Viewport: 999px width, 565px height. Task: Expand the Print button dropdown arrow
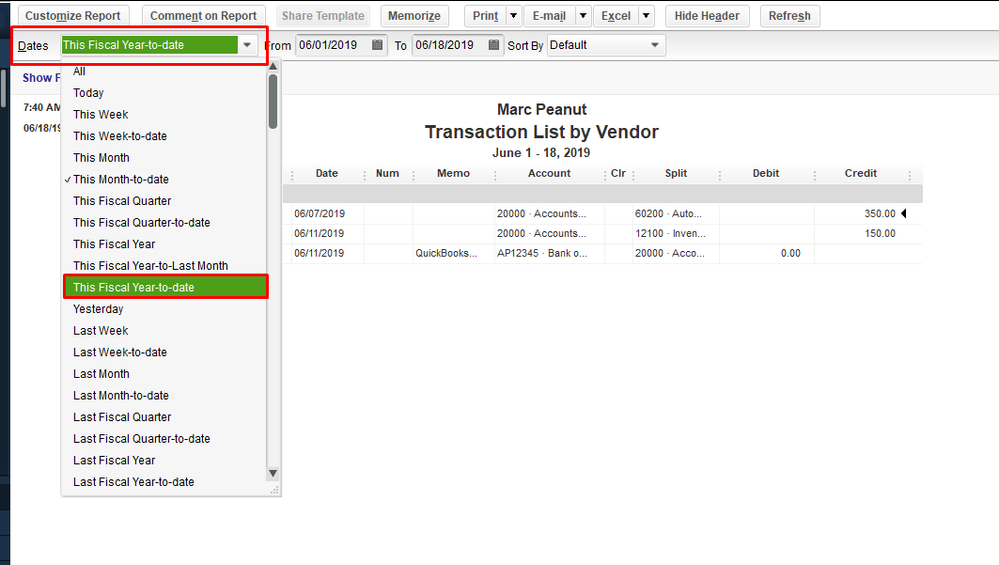[x=514, y=16]
